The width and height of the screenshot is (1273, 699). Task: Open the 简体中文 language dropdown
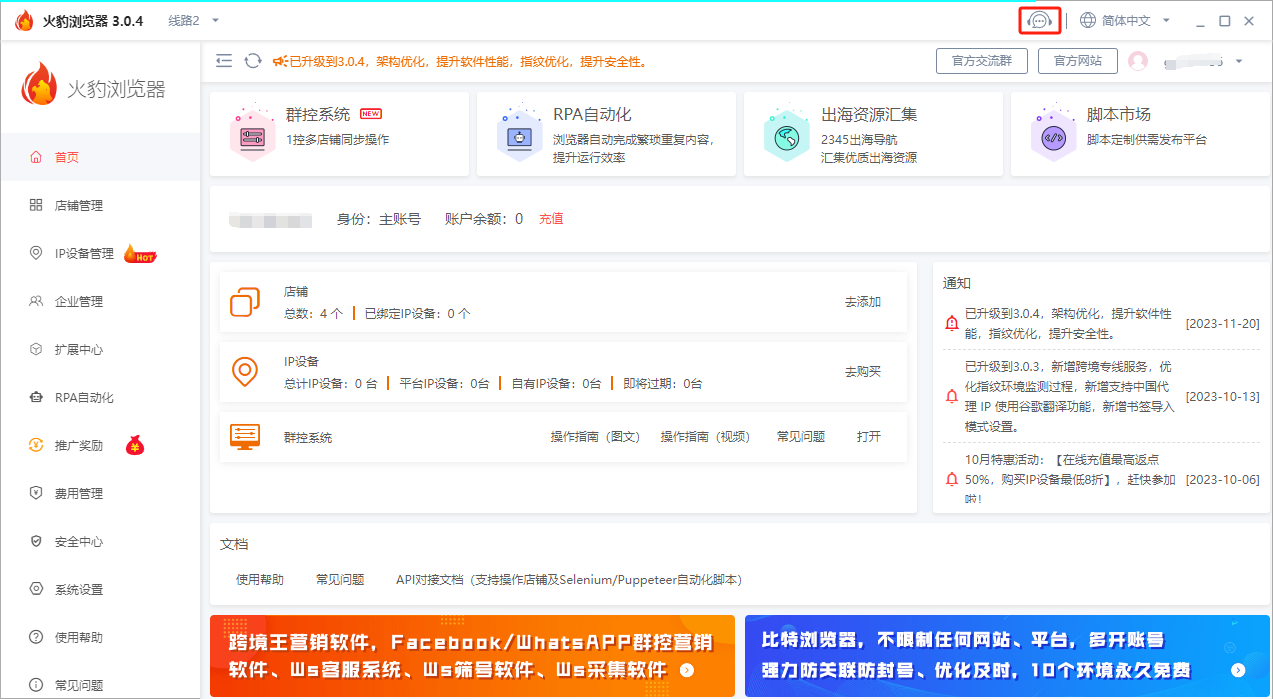pyautogui.click(x=1135, y=20)
